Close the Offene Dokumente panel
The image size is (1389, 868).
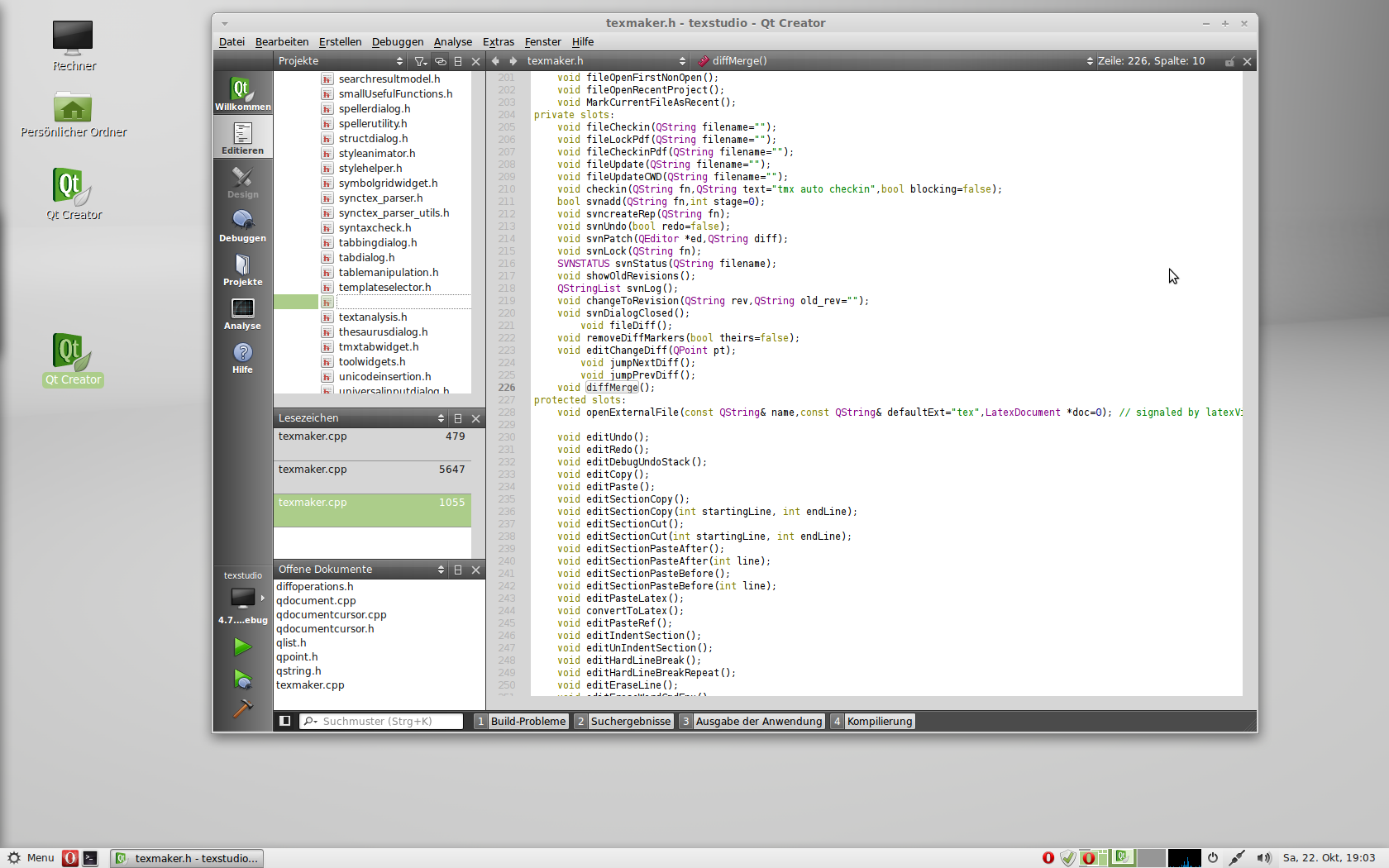coord(476,570)
